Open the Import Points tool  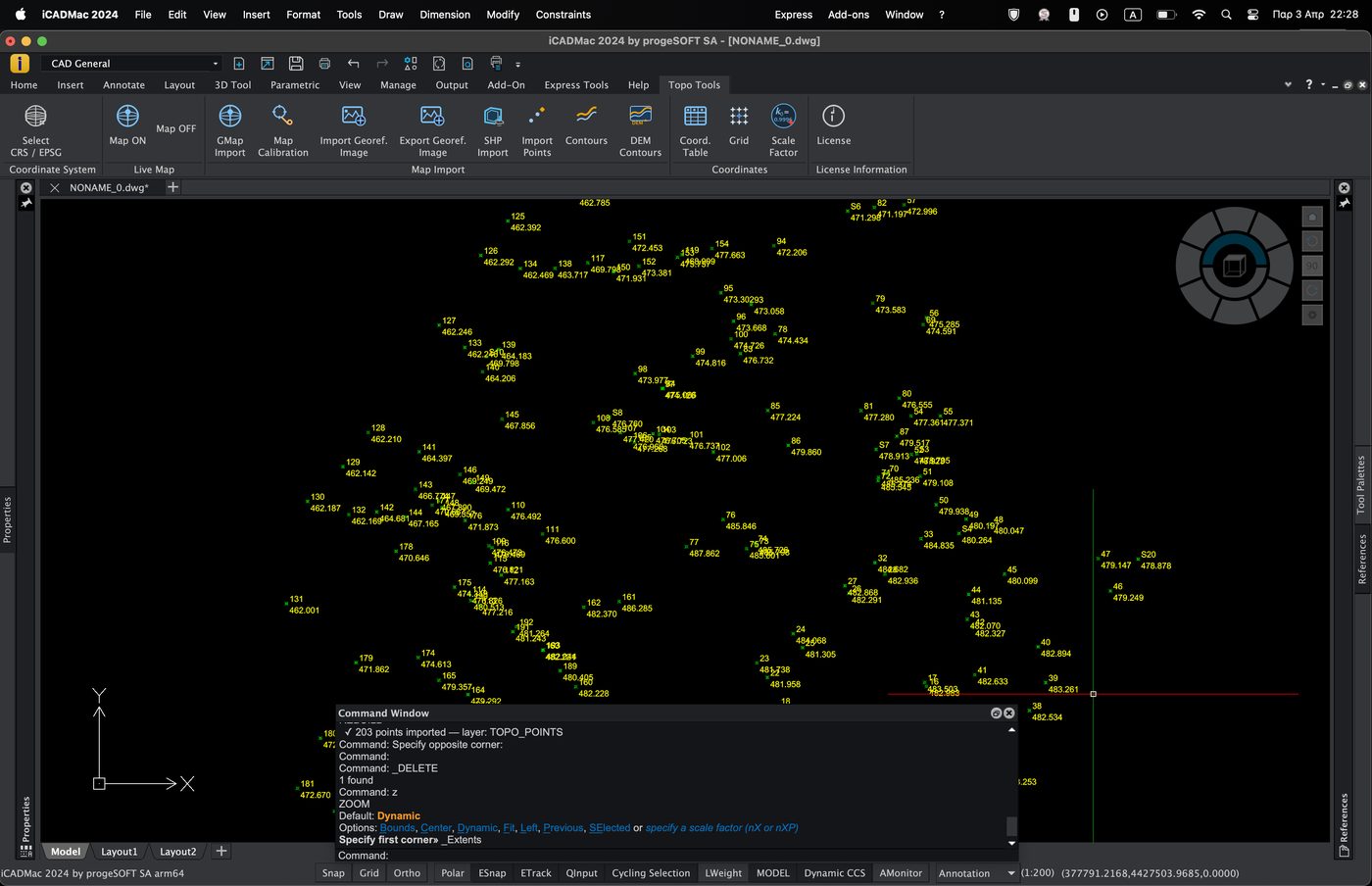point(537,129)
